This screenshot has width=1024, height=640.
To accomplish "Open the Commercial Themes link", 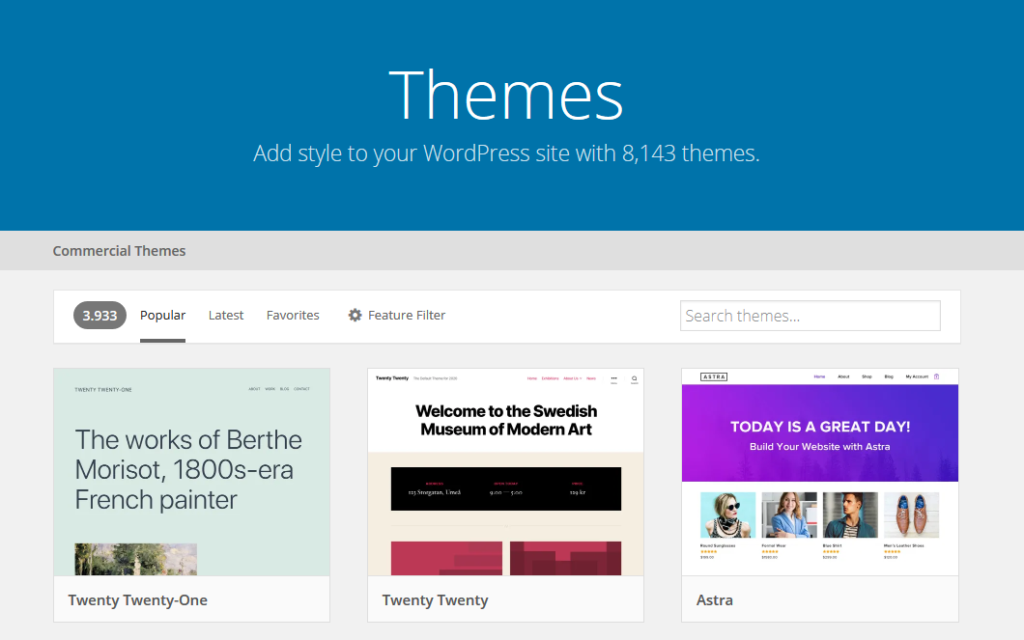I will 119,251.
